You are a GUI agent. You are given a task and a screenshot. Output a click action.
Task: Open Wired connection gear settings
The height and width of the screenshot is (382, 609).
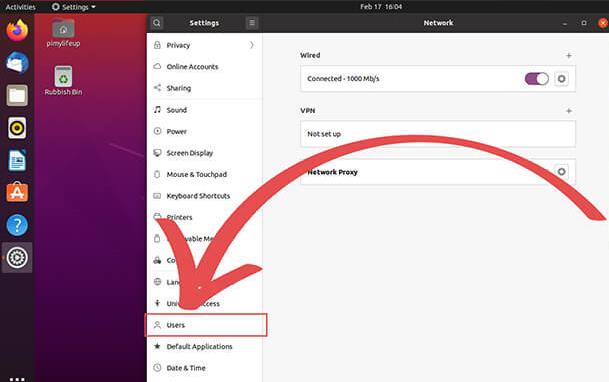tap(561, 79)
